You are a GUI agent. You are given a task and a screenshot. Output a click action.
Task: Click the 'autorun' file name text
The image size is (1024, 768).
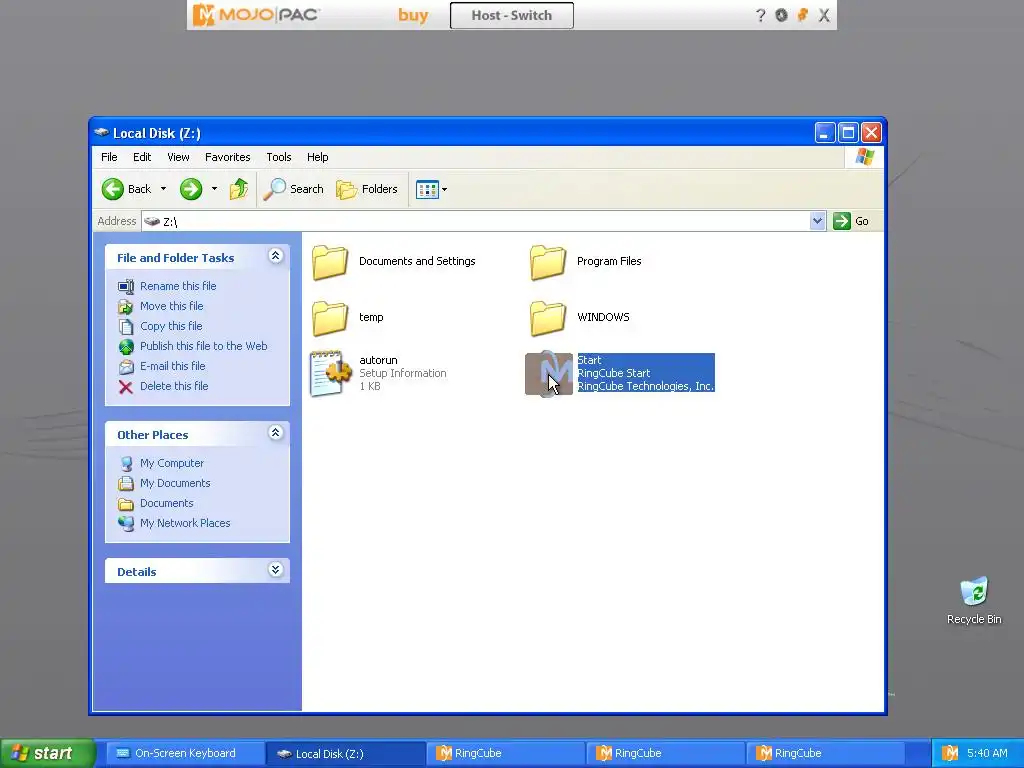378,360
